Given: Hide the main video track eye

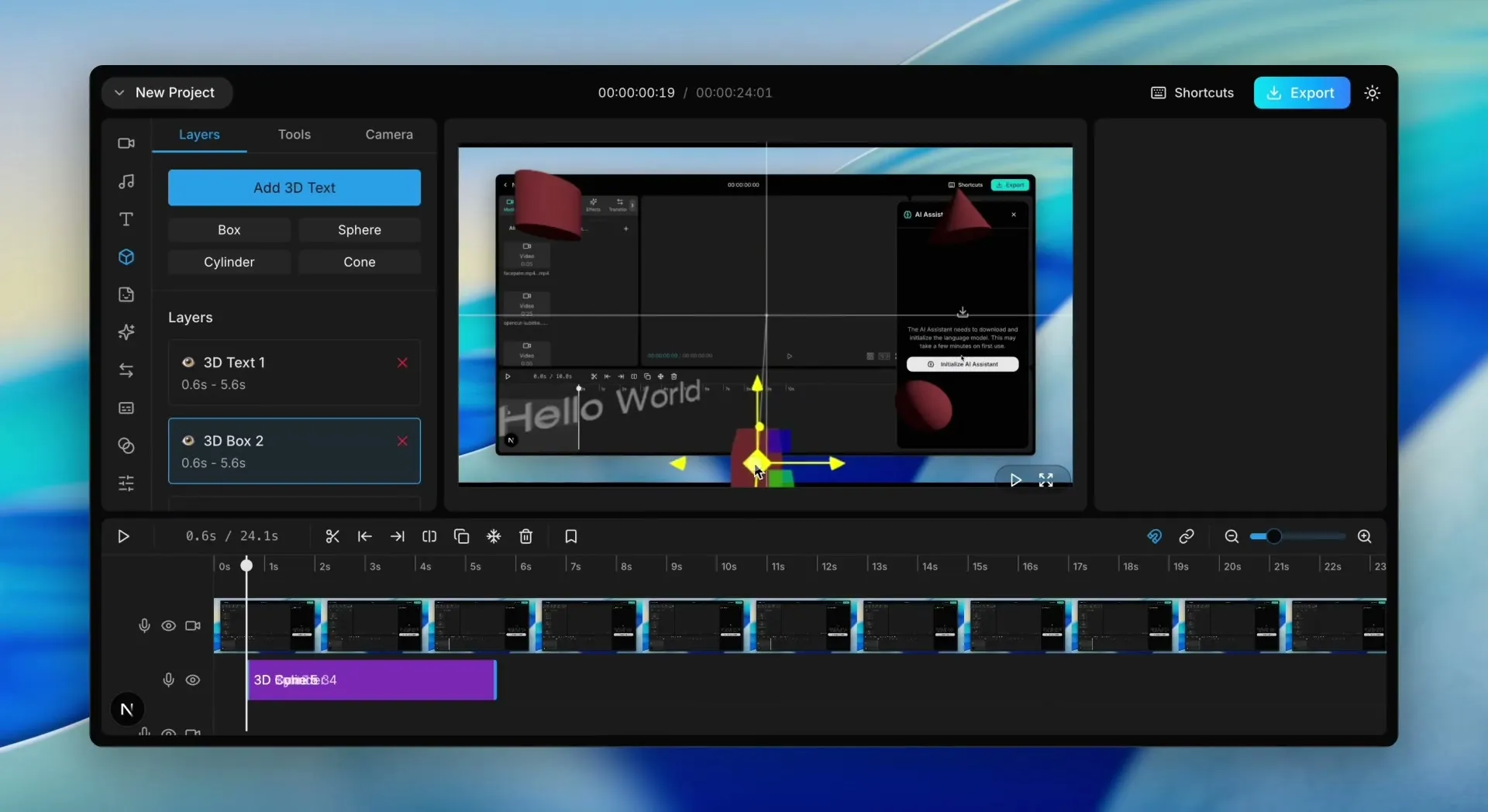Looking at the screenshot, I should [168, 625].
